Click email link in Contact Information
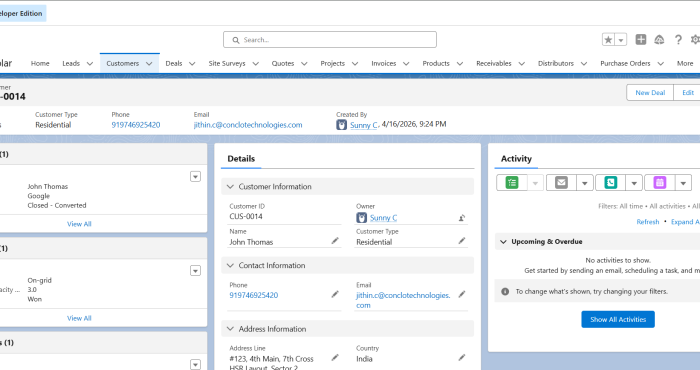 tap(403, 300)
